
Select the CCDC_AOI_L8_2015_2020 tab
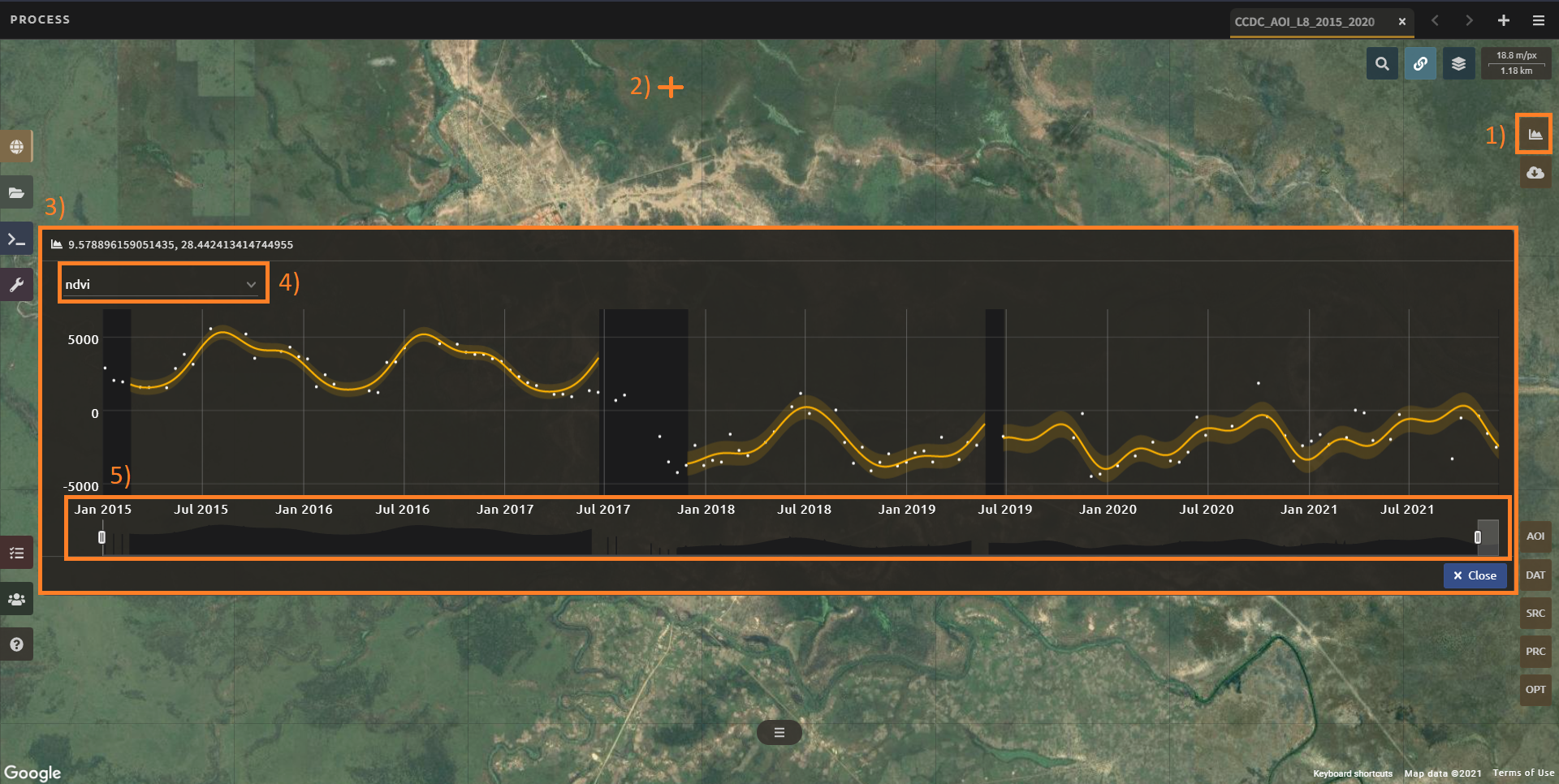tap(1304, 22)
